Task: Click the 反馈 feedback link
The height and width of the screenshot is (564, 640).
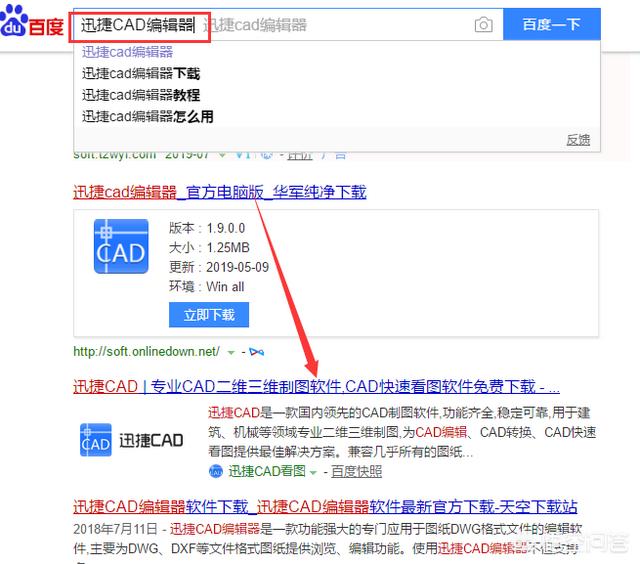Action: click(x=578, y=140)
